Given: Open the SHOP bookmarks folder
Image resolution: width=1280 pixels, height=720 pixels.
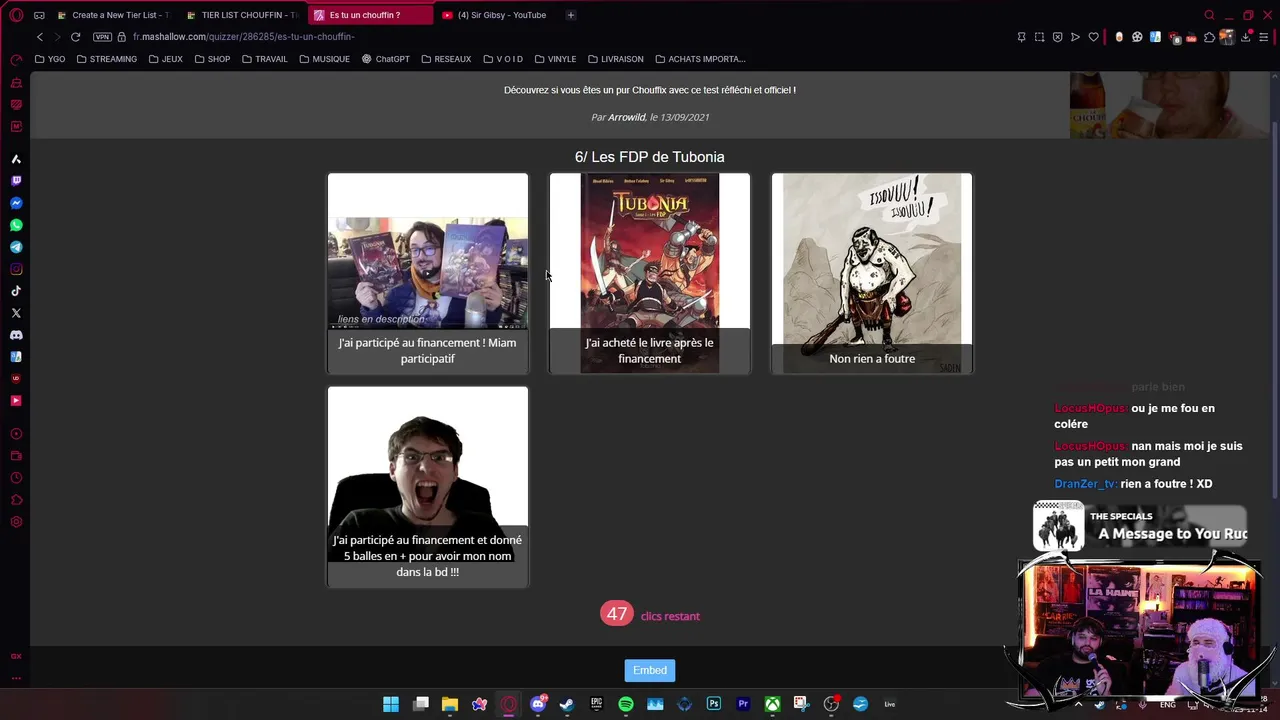Looking at the screenshot, I should 213,59.
